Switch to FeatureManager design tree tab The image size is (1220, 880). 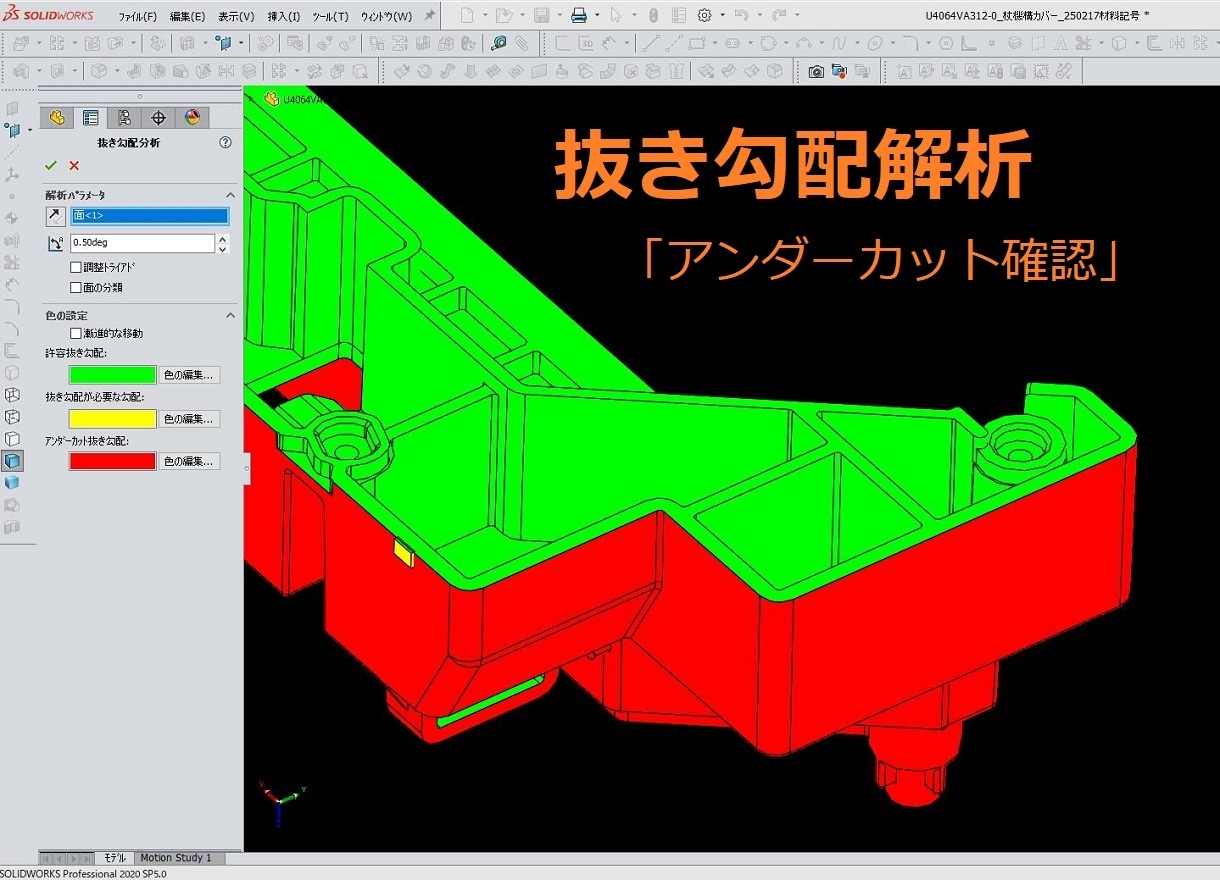click(x=57, y=117)
